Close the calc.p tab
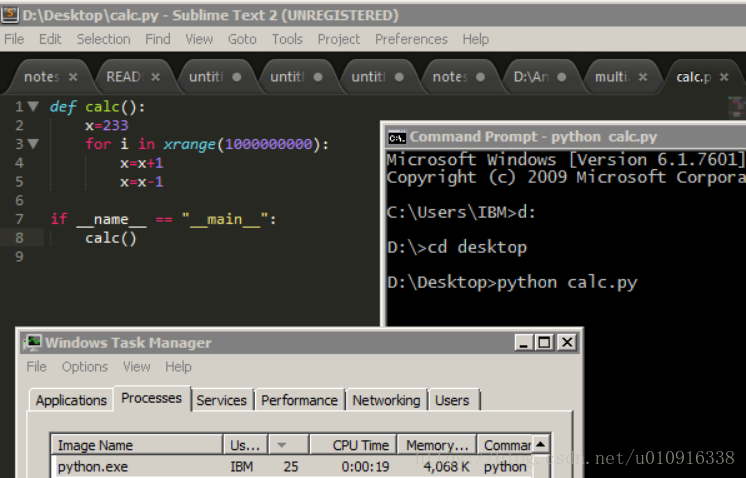The height and width of the screenshot is (478, 746). tap(724, 77)
